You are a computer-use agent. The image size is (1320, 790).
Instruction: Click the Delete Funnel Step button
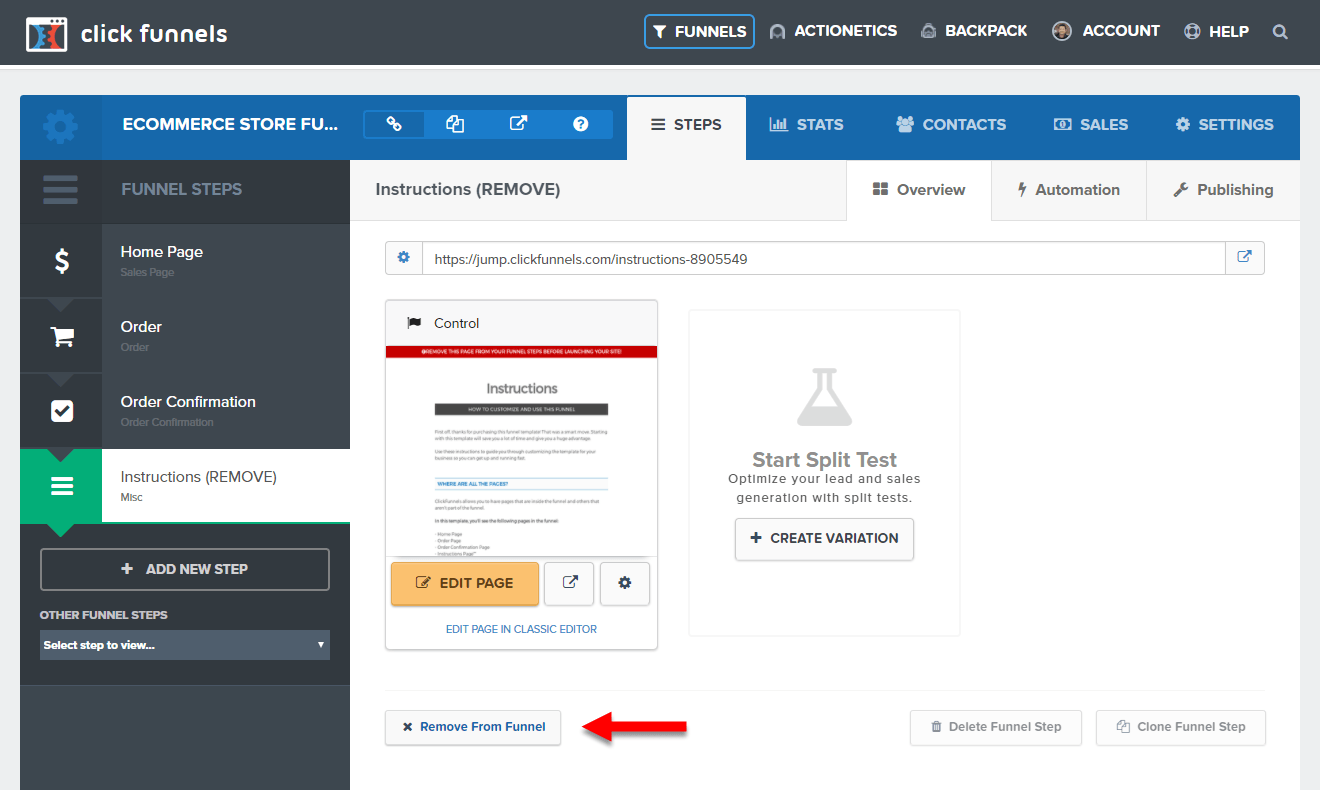pyautogui.click(x=996, y=727)
